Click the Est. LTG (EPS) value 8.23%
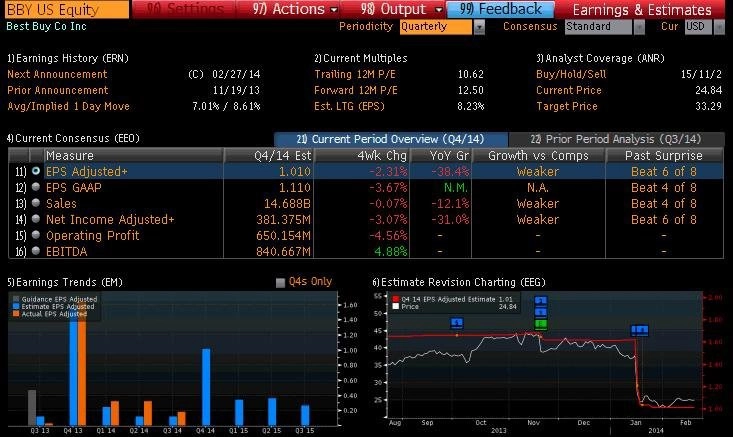The image size is (733, 437). 470,106
